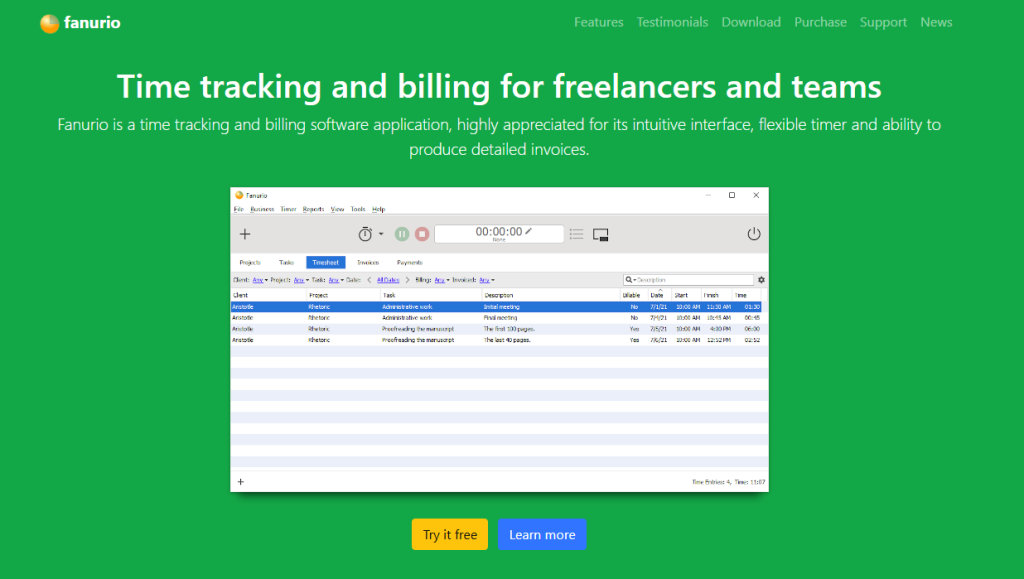The height and width of the screenshot is (579, 1024).
Task: Click the blue Learn more button
Action: pos(542,534)
